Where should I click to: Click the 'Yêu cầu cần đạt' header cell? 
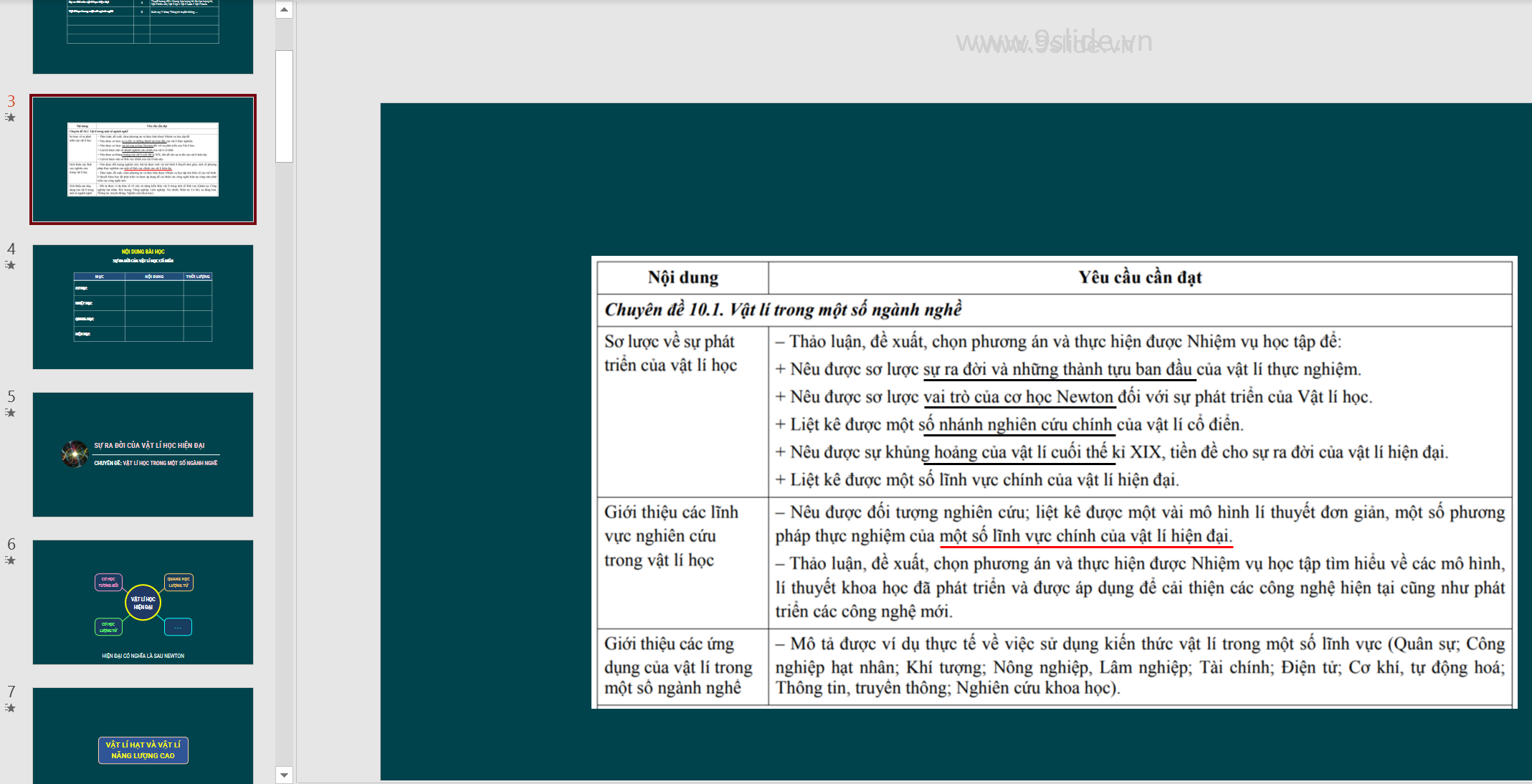[x=1140, y=277]
